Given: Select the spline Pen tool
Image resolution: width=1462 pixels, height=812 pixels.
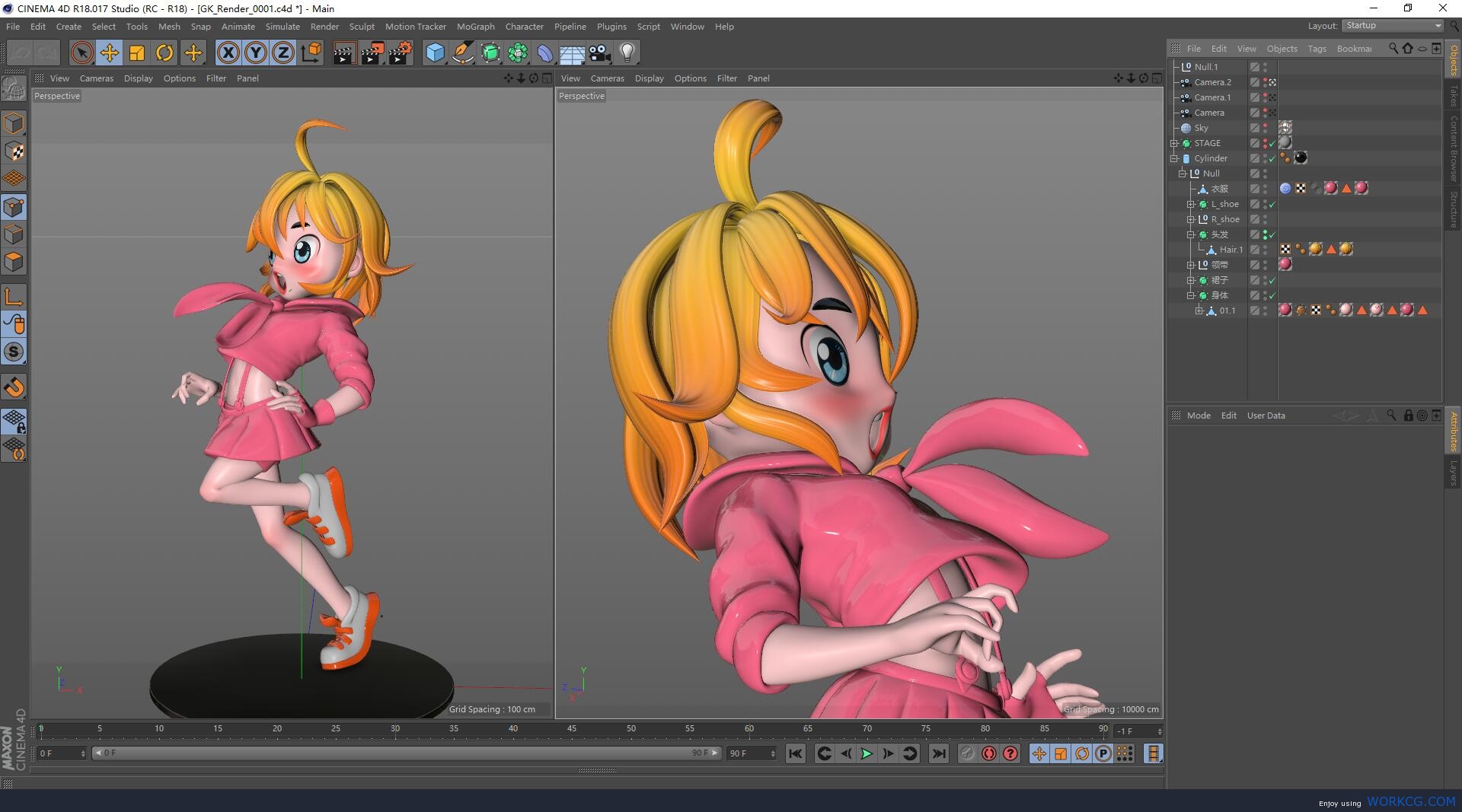Looking at the screenshot, I should (x=462, y=53).
